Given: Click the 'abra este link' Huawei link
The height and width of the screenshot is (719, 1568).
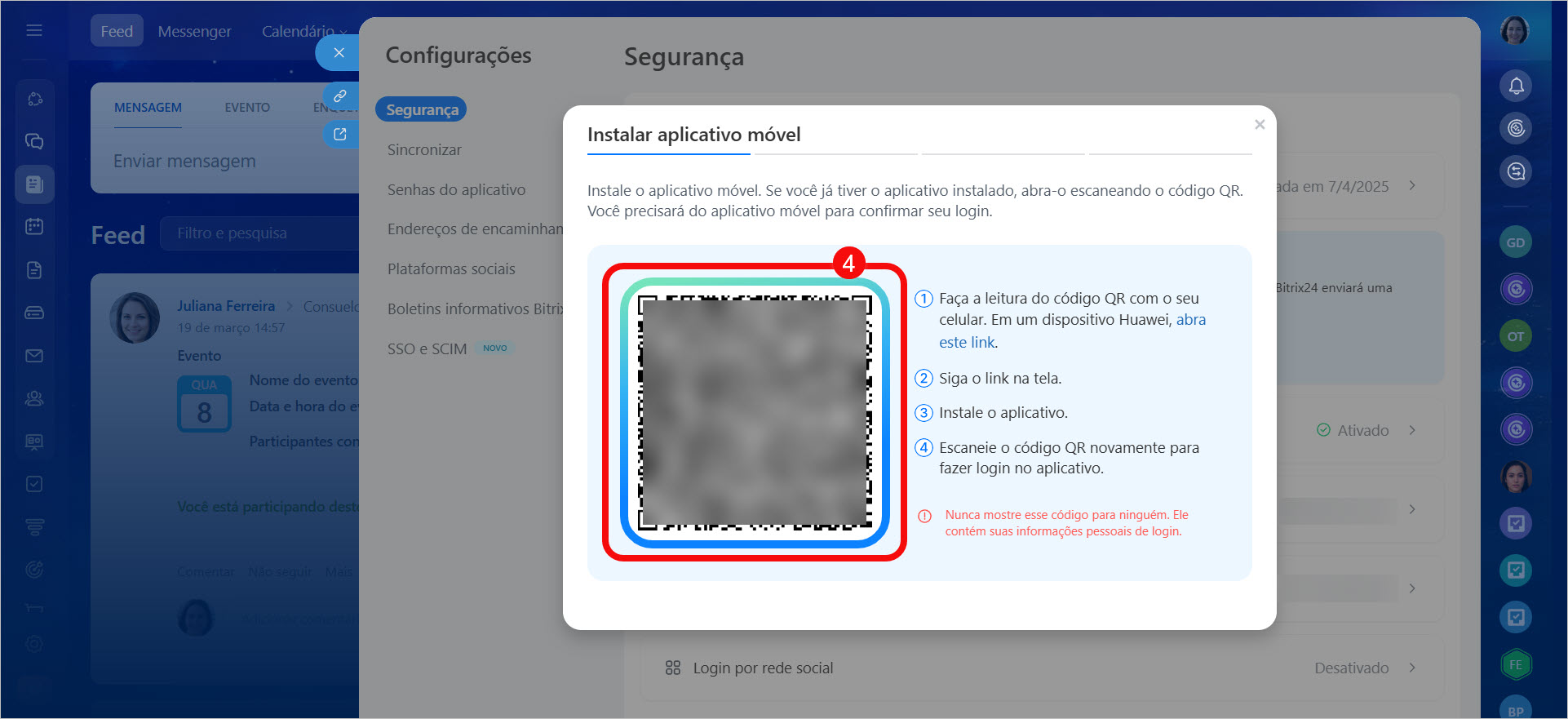Looking at the screenshot, I should (x=1190, y=320).
